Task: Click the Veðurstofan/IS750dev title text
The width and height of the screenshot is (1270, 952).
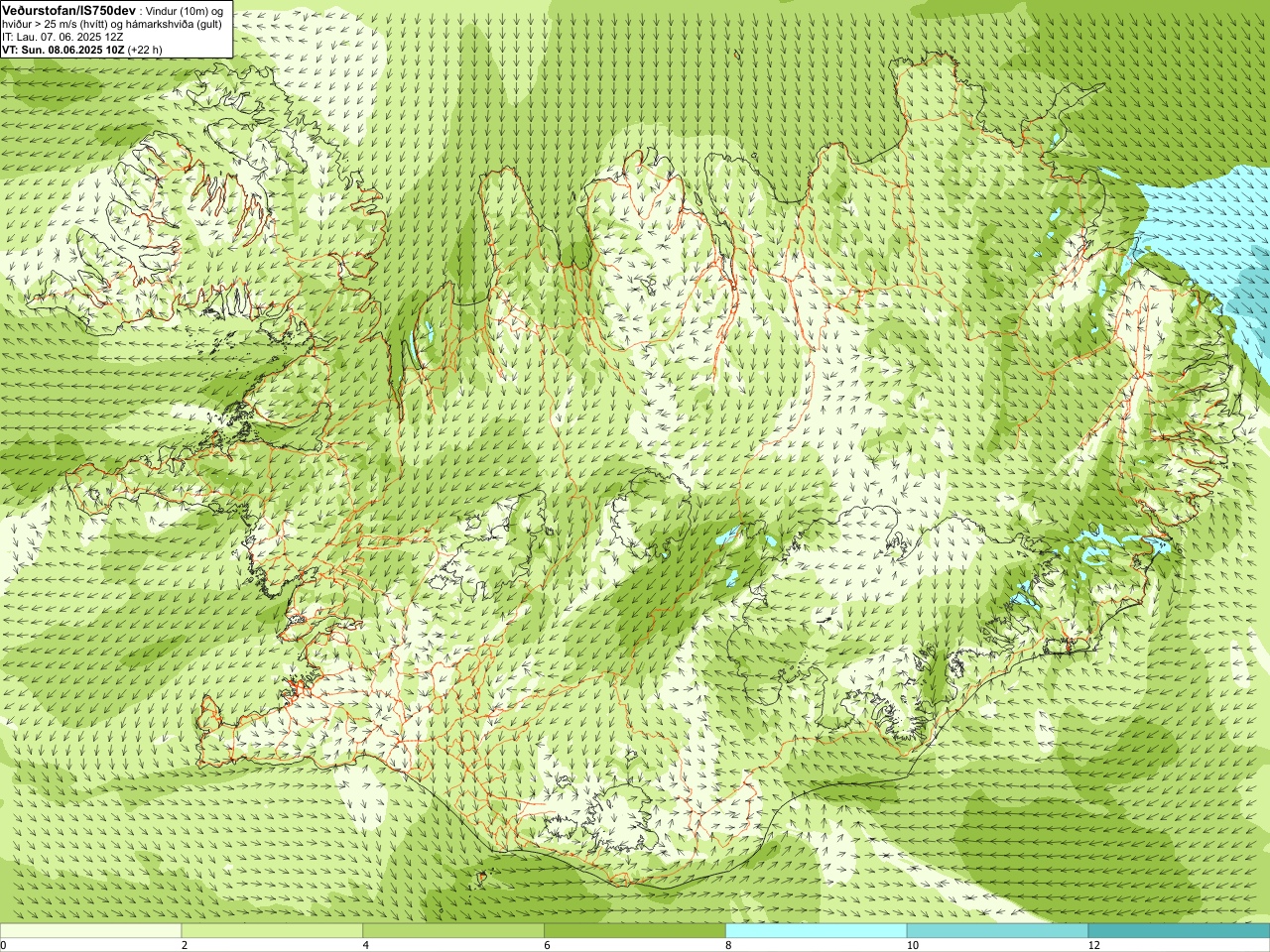Action: [x=69, y=10]
